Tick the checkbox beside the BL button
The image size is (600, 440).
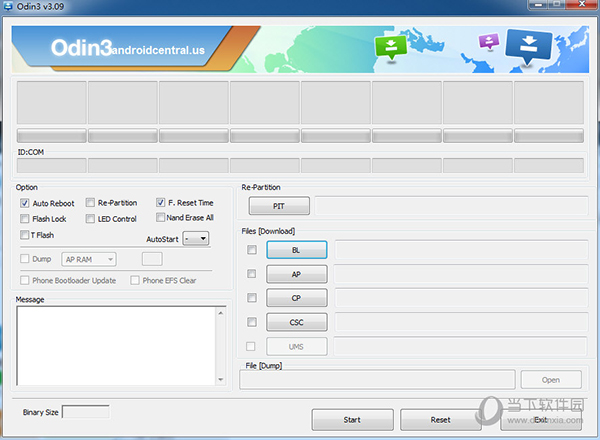252,250
